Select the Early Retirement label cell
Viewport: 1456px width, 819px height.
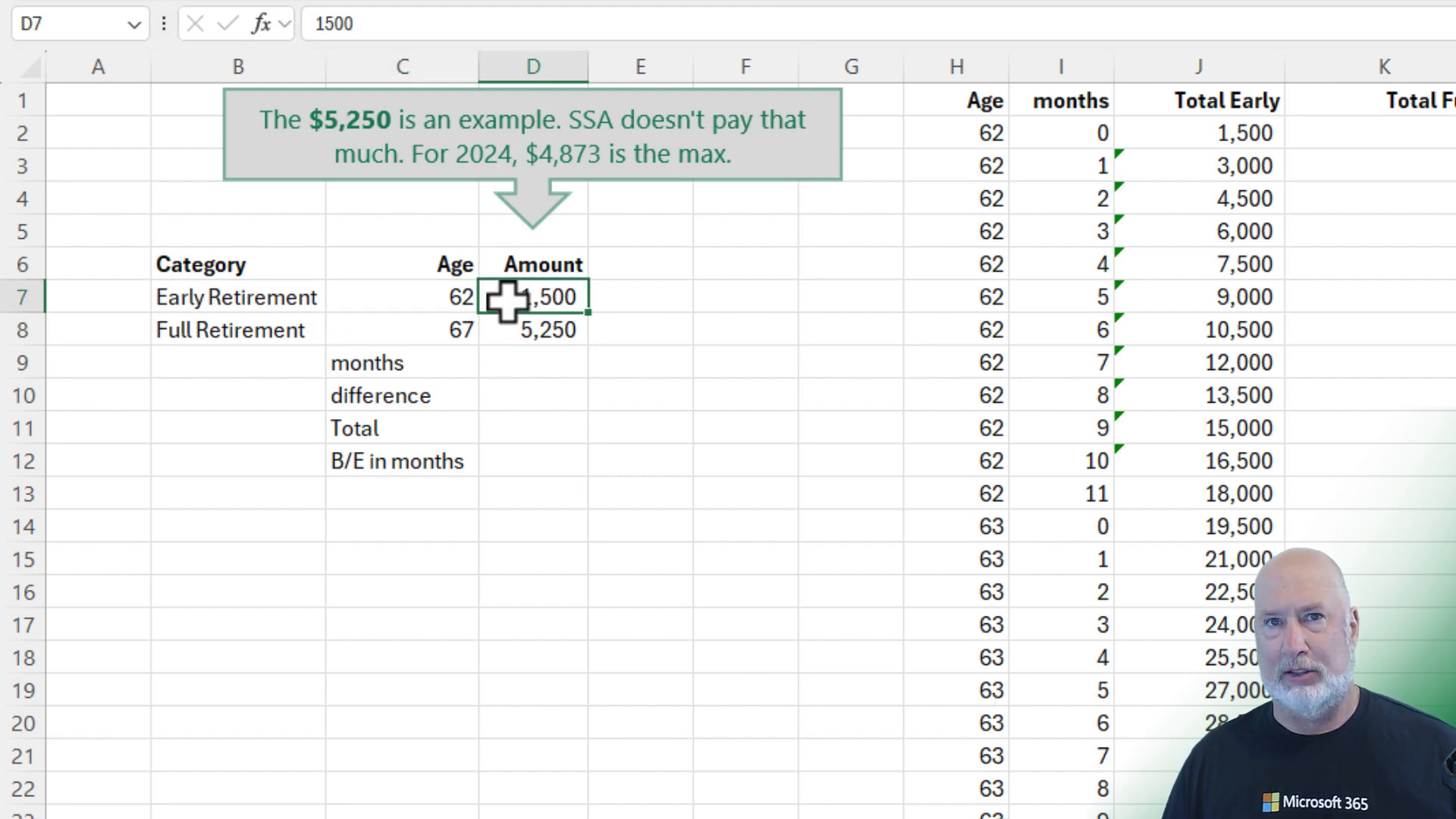pyautogui.click(x=237, y=297)
